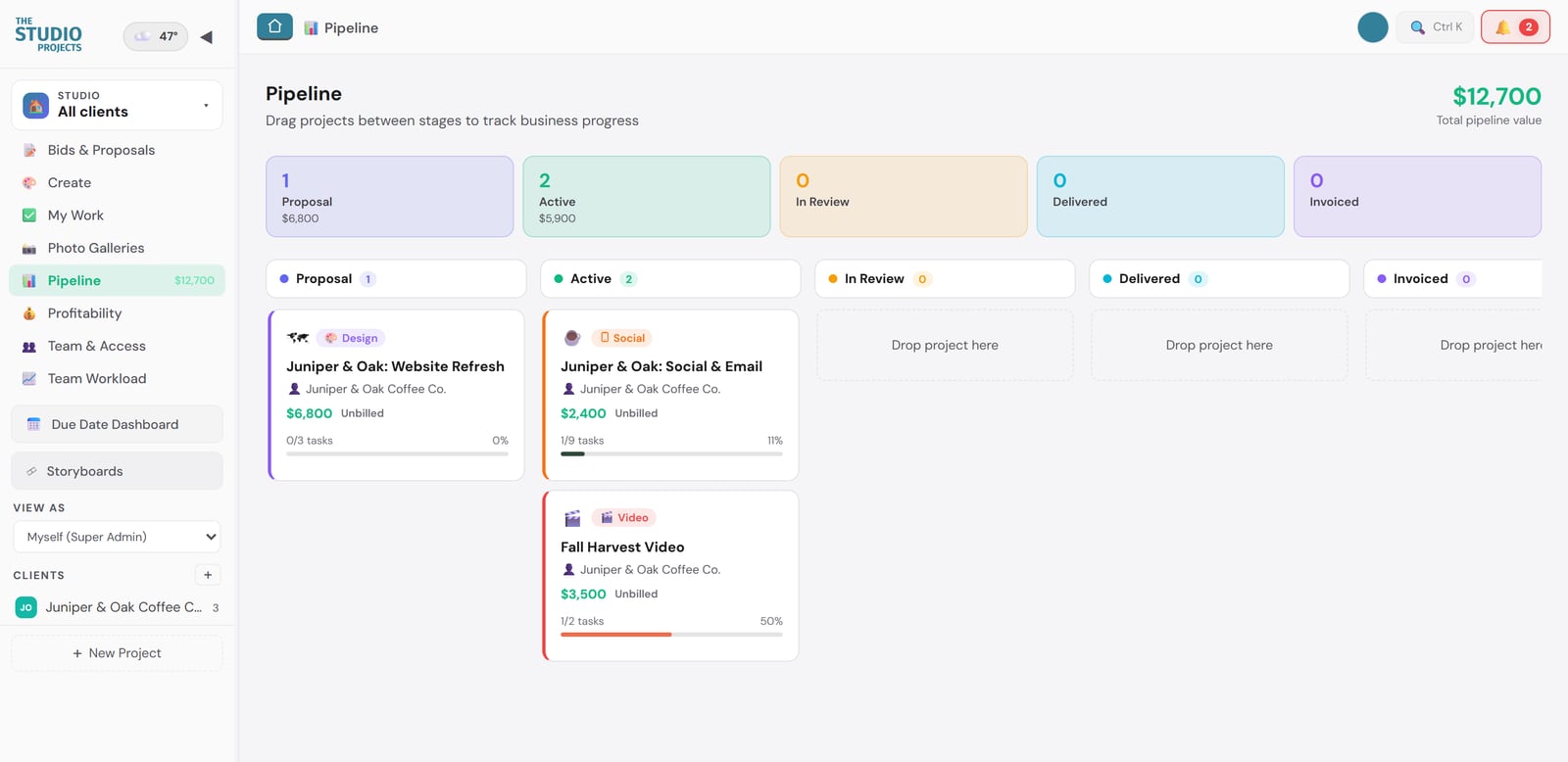
Task: Click the Photo Galleries camera icon
Action: pyautogui.click(x=29, y=249)
